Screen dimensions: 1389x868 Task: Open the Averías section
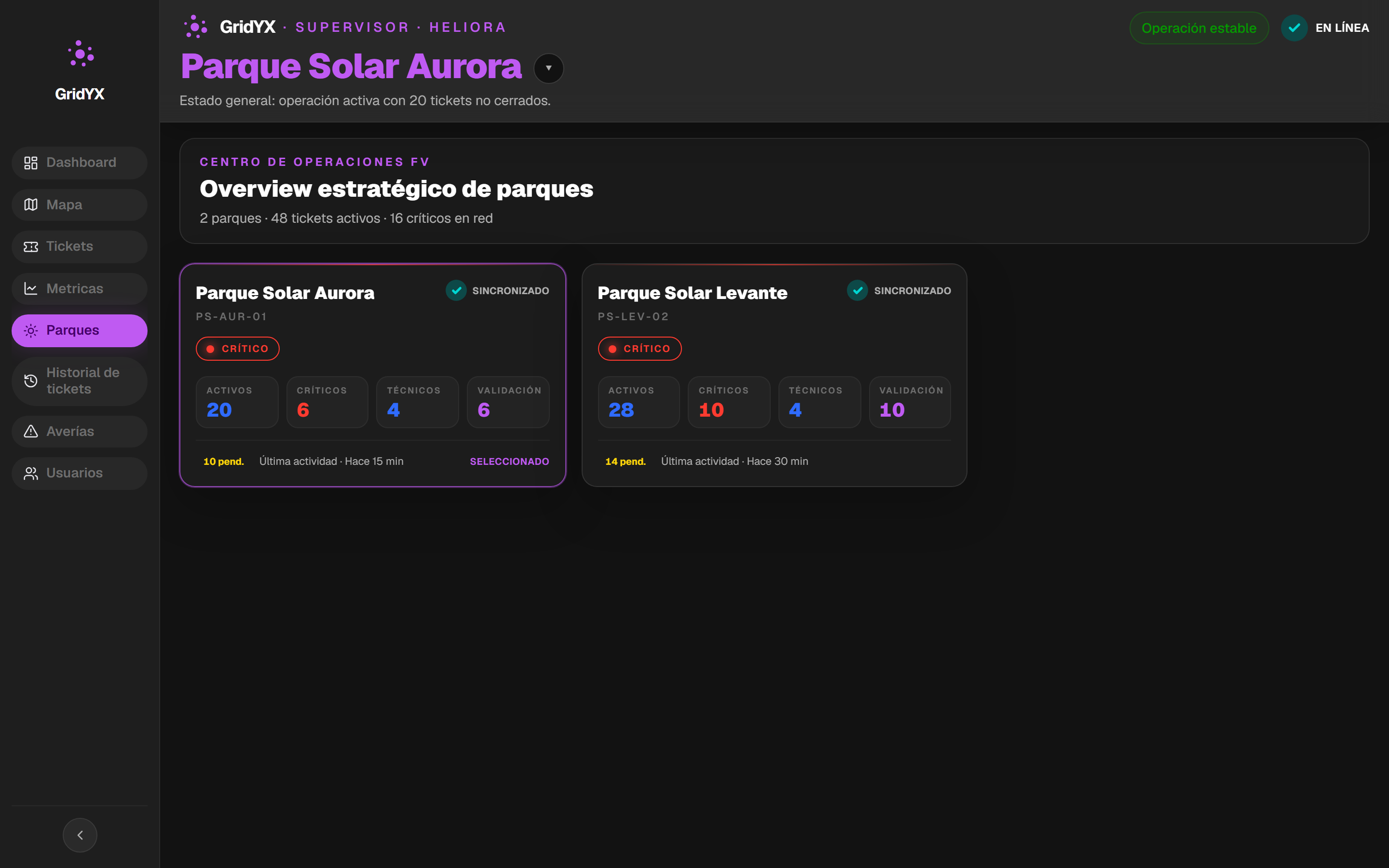[x=79, y=431]
